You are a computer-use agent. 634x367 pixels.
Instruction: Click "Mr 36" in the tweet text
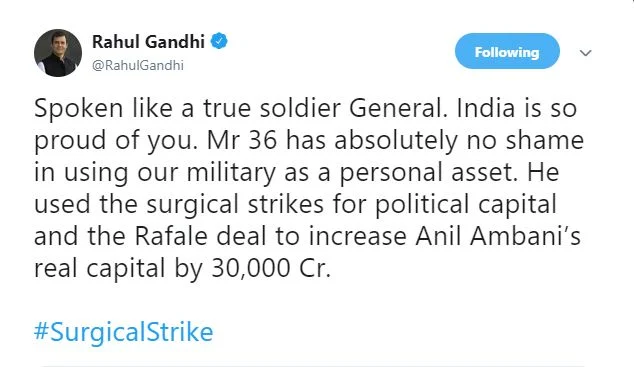point(242,140)
